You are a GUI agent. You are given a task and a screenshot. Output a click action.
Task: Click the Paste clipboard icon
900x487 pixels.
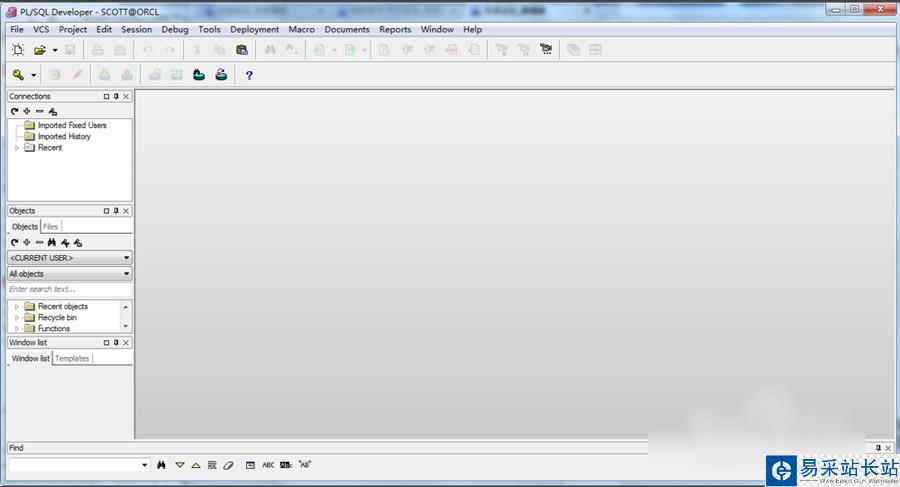(x=241, y=49)
